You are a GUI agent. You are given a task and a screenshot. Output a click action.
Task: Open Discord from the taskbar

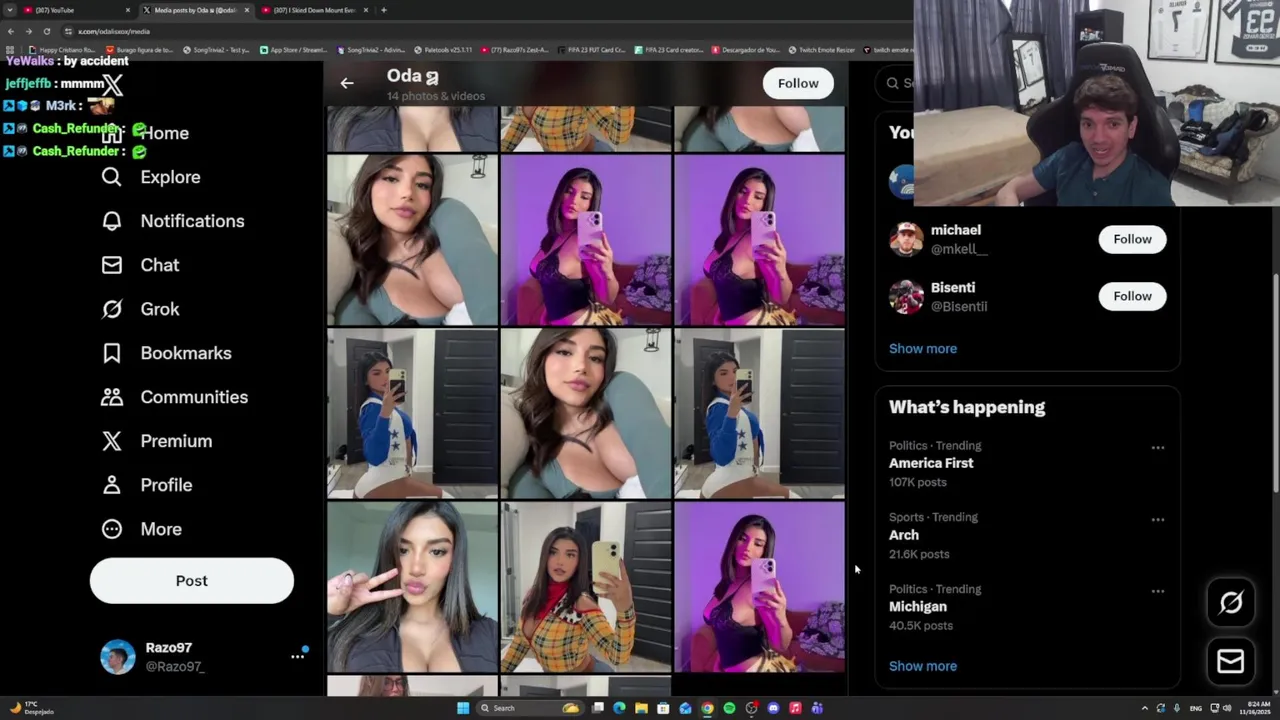(x=773, y=708)
